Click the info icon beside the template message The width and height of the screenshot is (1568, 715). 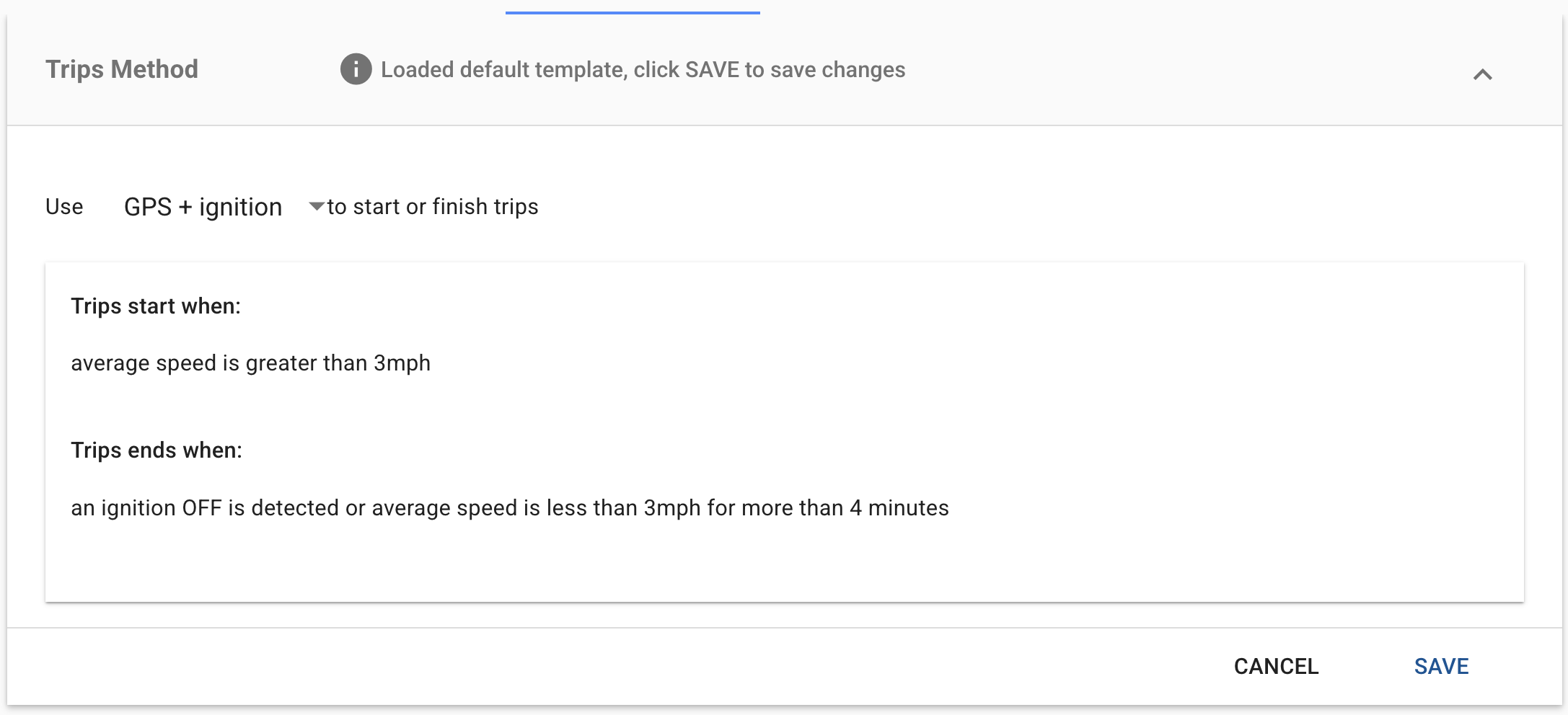click(356, 69)
